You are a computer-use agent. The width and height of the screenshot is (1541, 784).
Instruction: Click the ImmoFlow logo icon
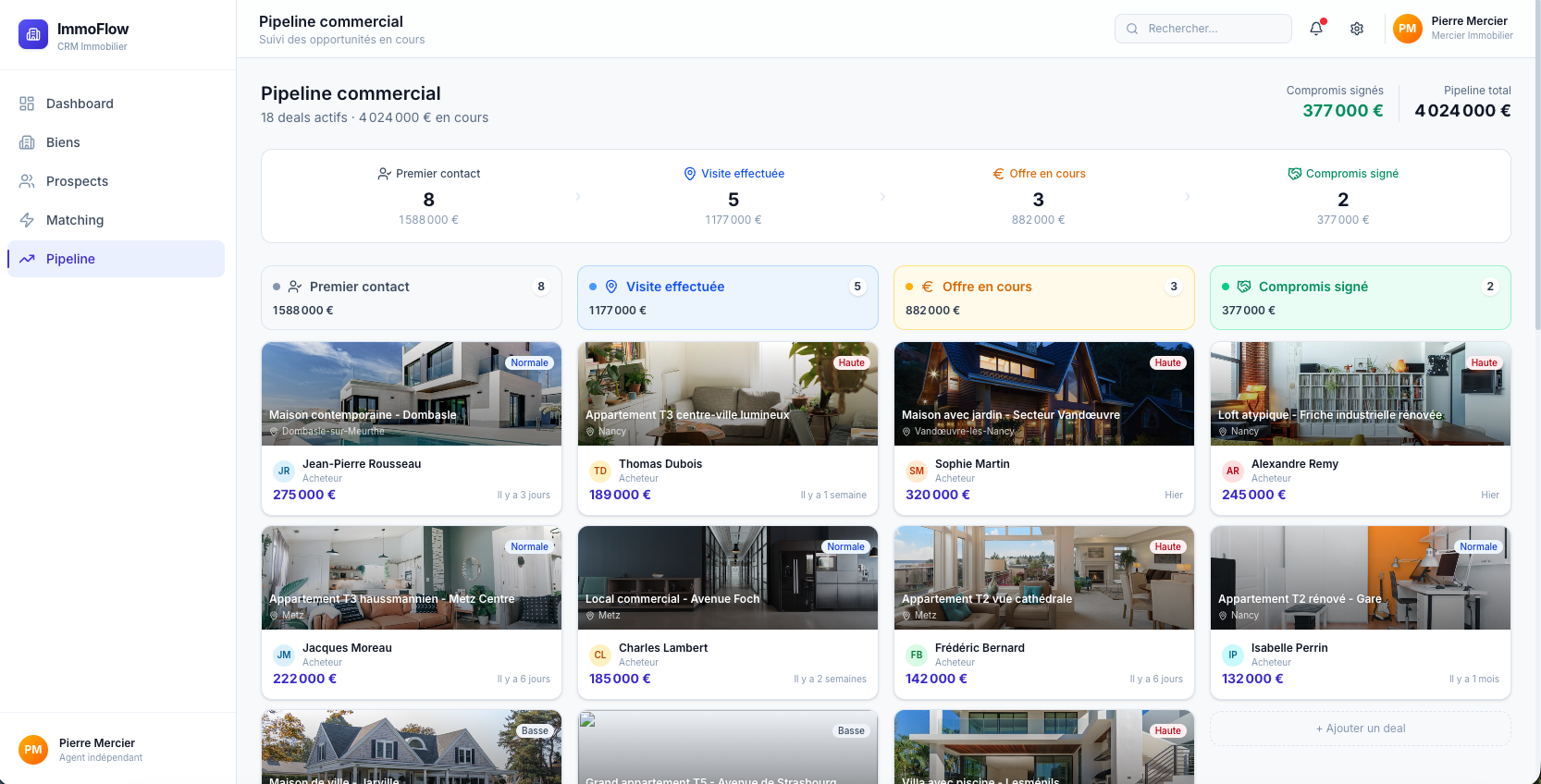[x=33, y=34]
